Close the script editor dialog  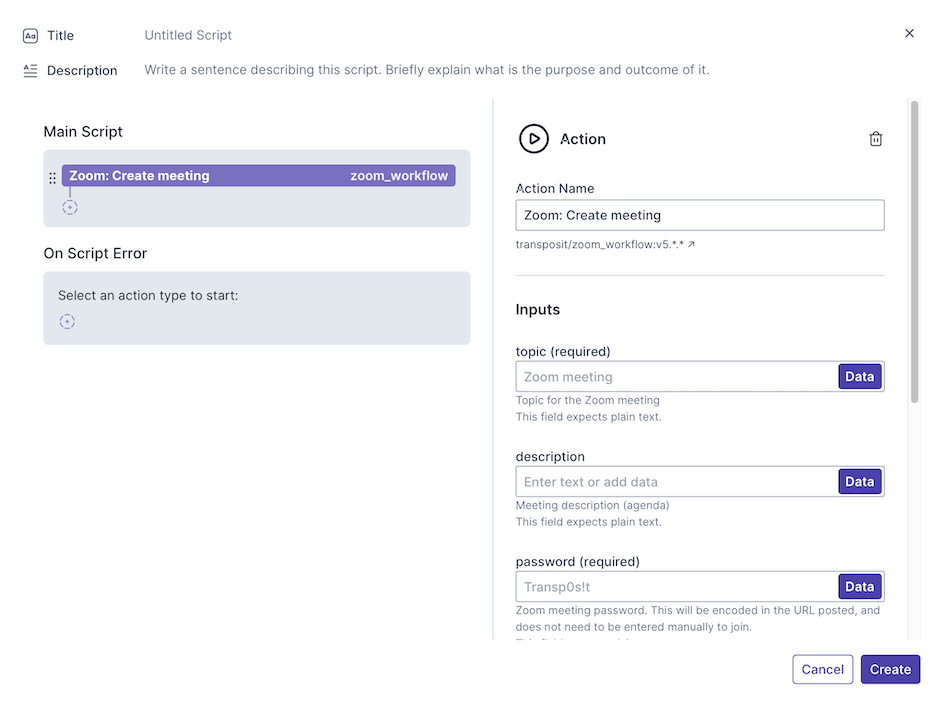tap(909, 33)
